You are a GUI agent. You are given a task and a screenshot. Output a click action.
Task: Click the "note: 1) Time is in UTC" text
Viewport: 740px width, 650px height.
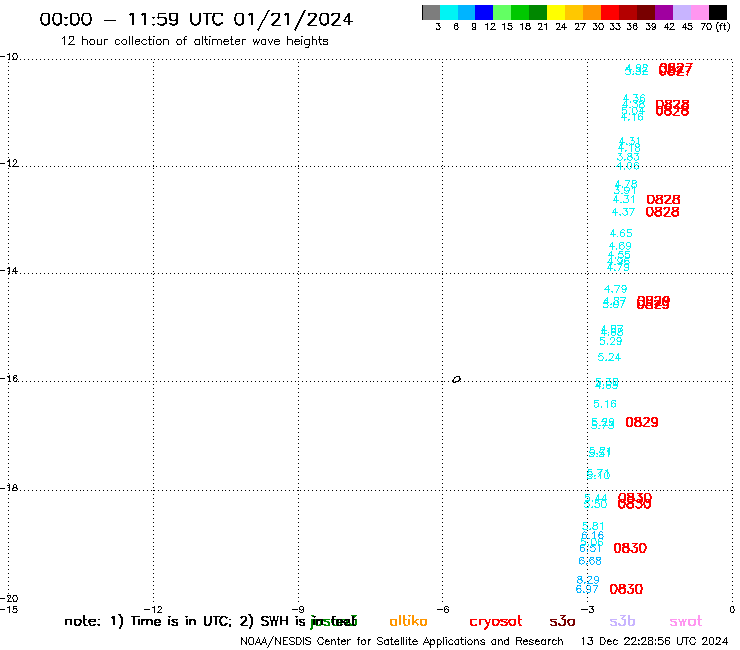click(x=148, y=621)
